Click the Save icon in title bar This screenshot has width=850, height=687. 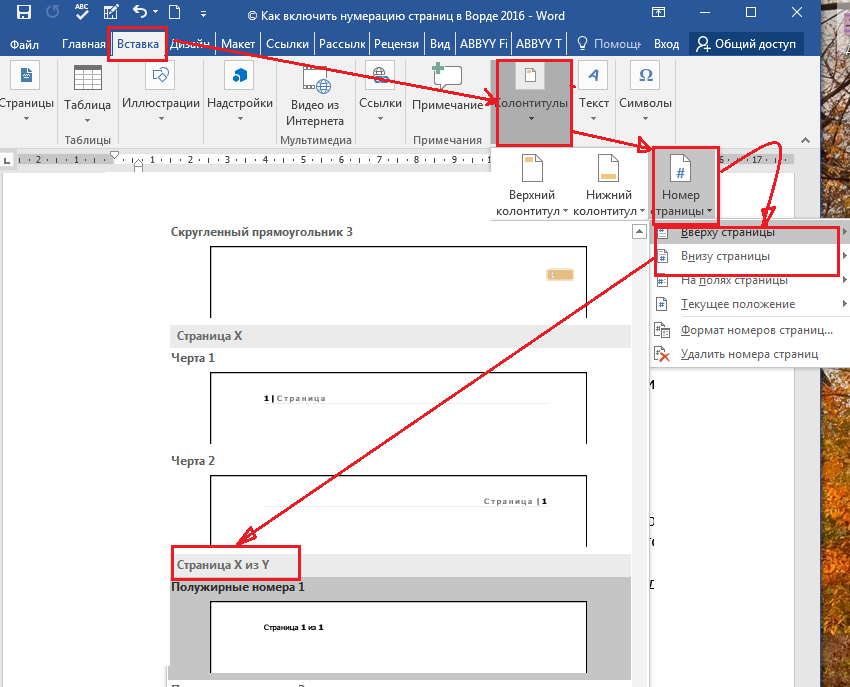[x=23, y=14]
